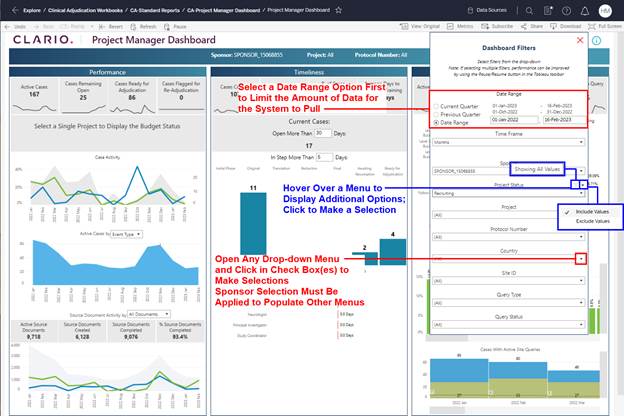Open the blue info icon
The width and height of the screenshot is (624, 416).
[x=597, y=41]
